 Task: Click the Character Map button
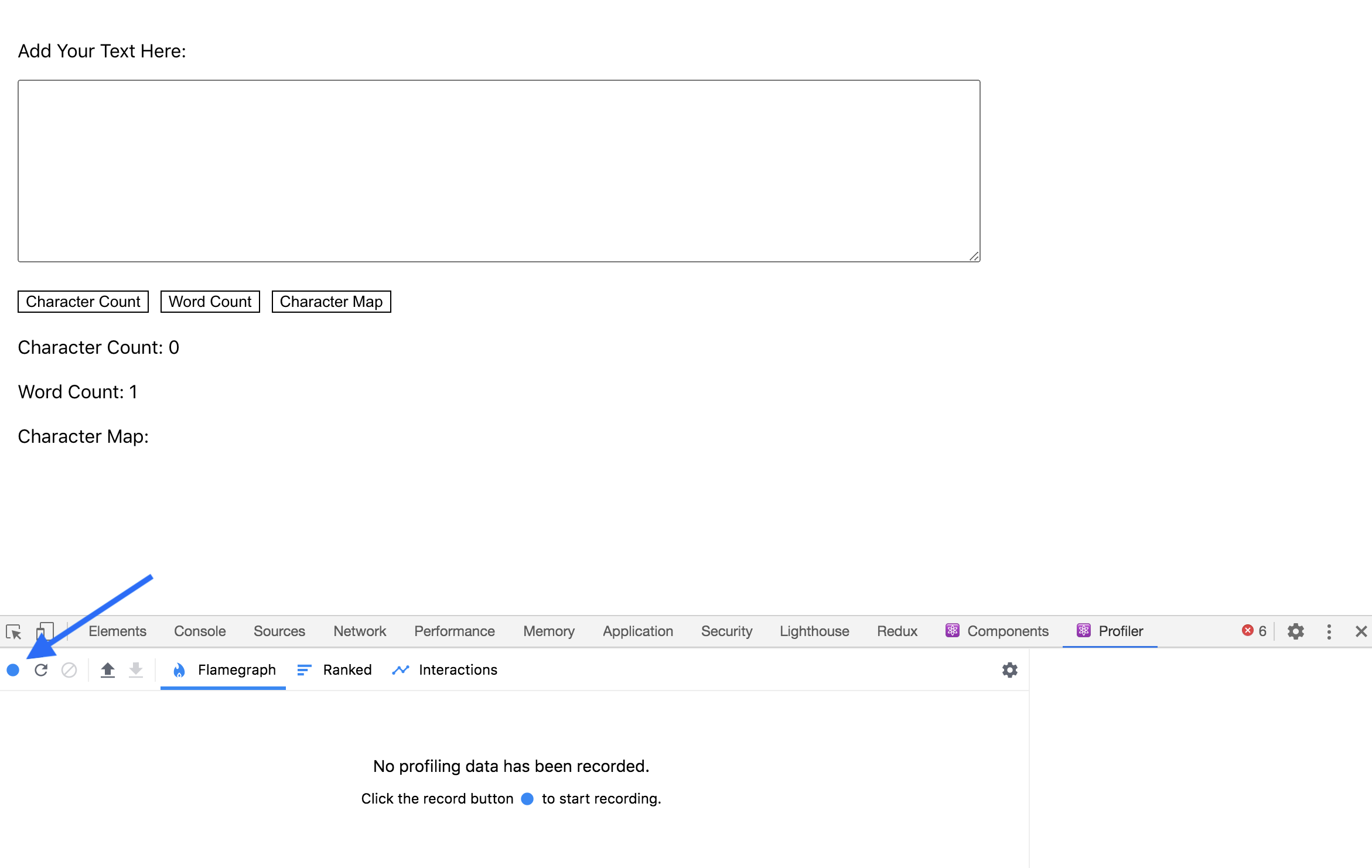click(332, 302)
